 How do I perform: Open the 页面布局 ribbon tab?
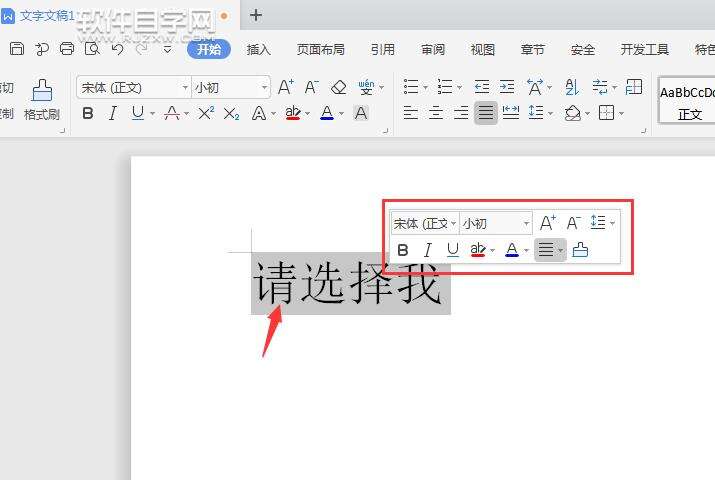(x=321, y=49)
